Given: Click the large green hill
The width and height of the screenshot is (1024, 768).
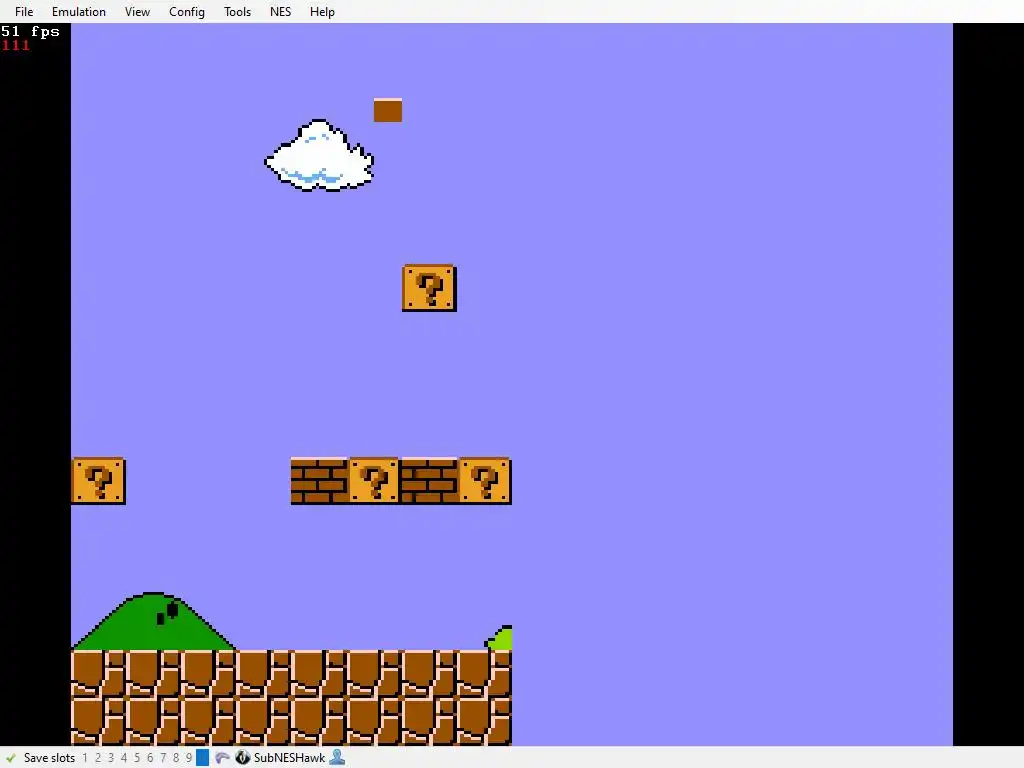Looking at the screenshot, I should click(x=153, y=622).
